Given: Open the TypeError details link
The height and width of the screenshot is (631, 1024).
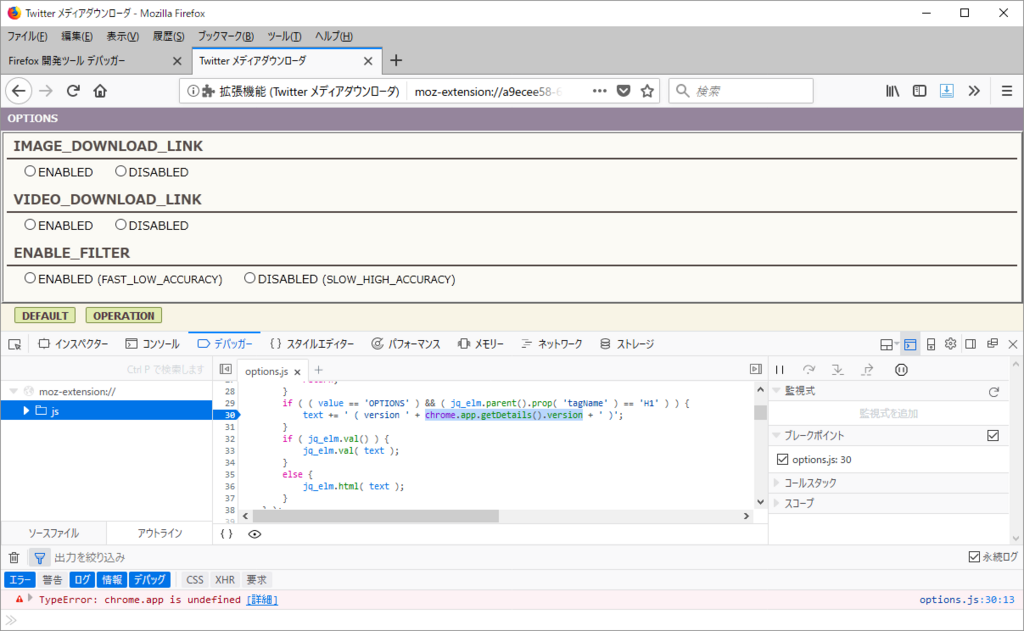Looking at the screenshot, I should (262, 599).
